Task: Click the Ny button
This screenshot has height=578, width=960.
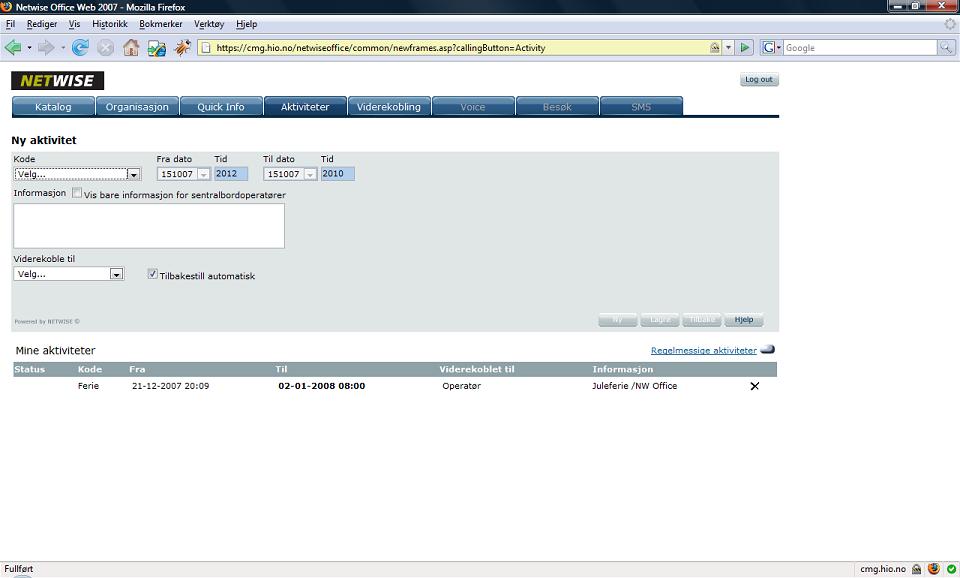Action: [x=618, y=320]
